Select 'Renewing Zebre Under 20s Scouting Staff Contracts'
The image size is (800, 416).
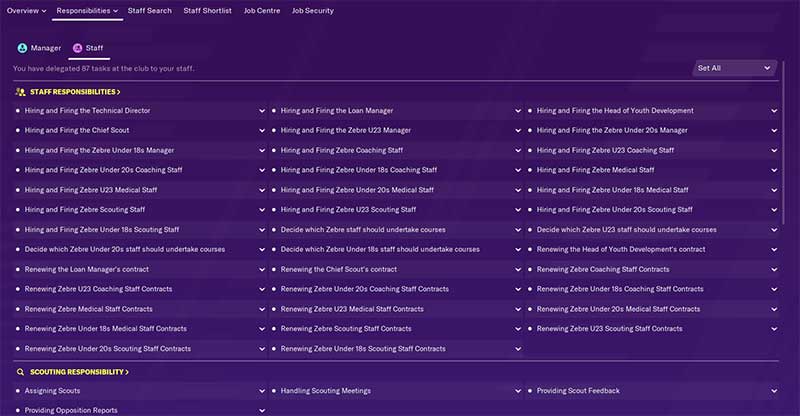click(x=108, y=349)
